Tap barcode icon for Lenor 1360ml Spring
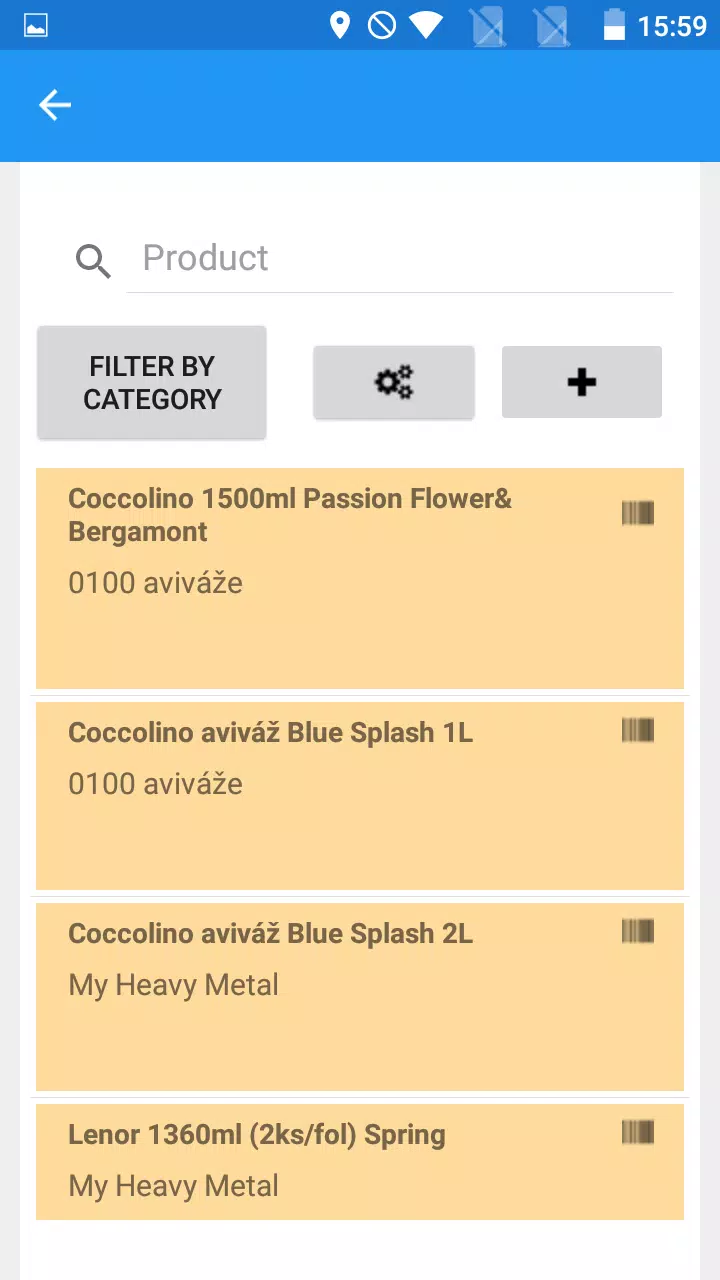The width and height of the screenshot is (720, 1280). tap(638, 1132)
